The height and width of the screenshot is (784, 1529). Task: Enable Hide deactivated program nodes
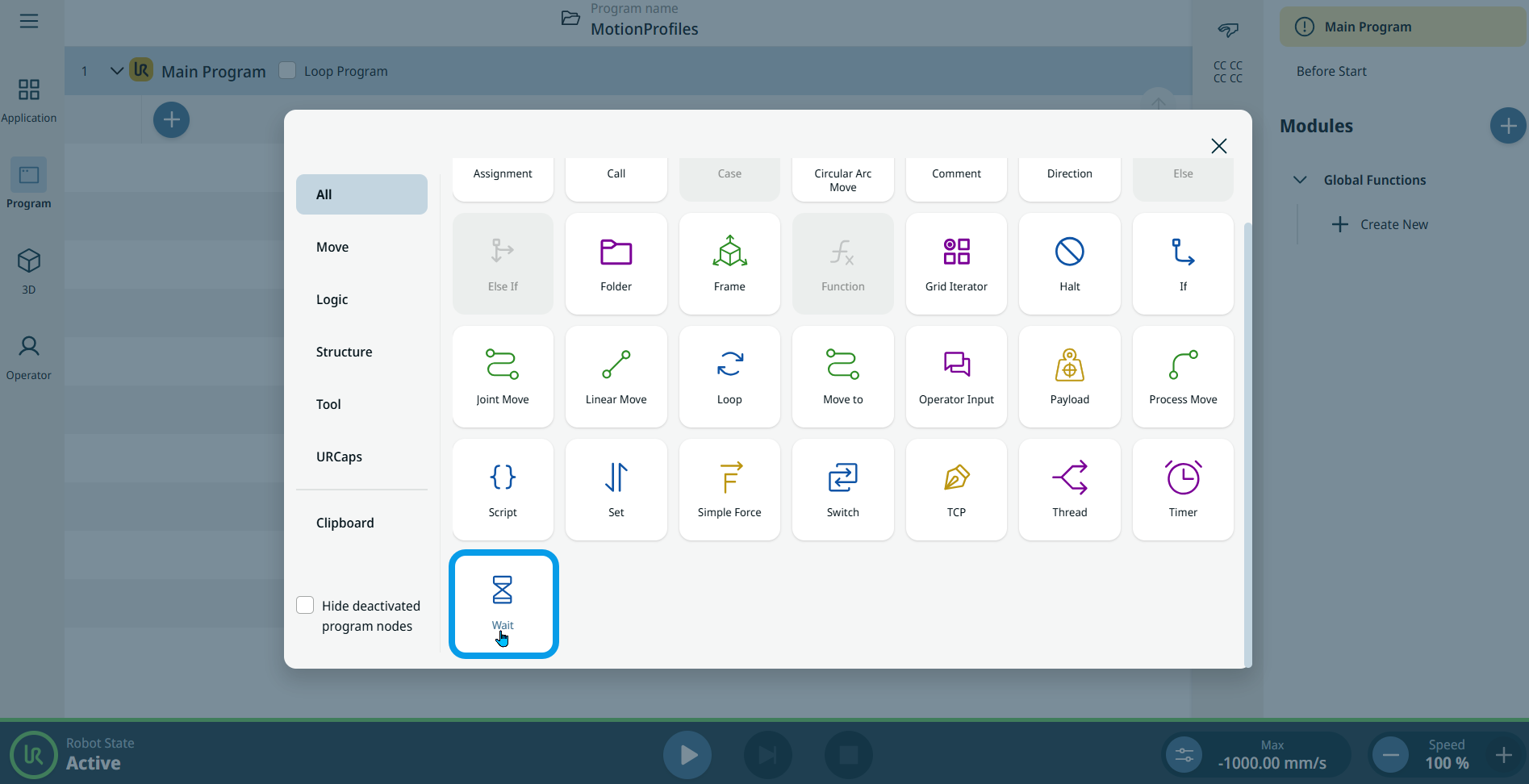(x=305, y=606)
